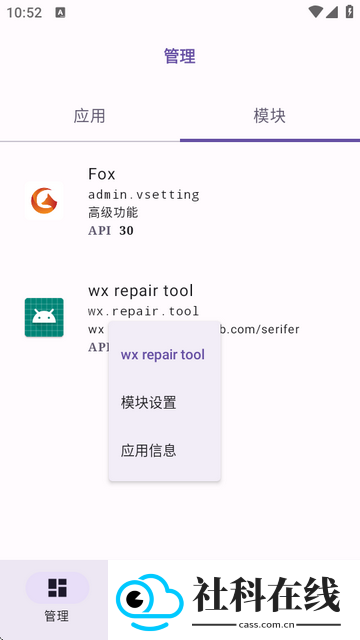
Task: Select the 模块 tab
Action: pos(270,116)
